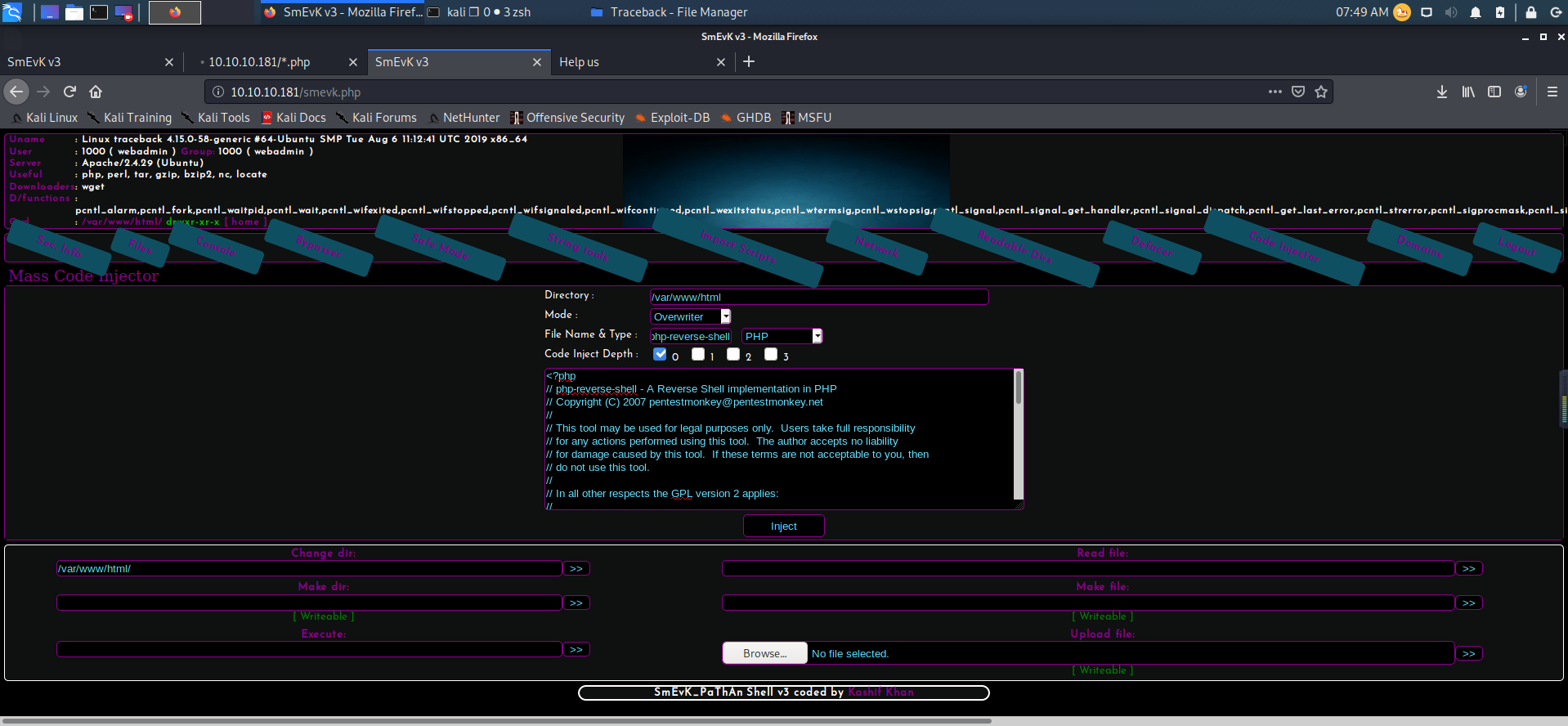Open the Firefox downloads arrow icon

click(x=1442, y=92)
